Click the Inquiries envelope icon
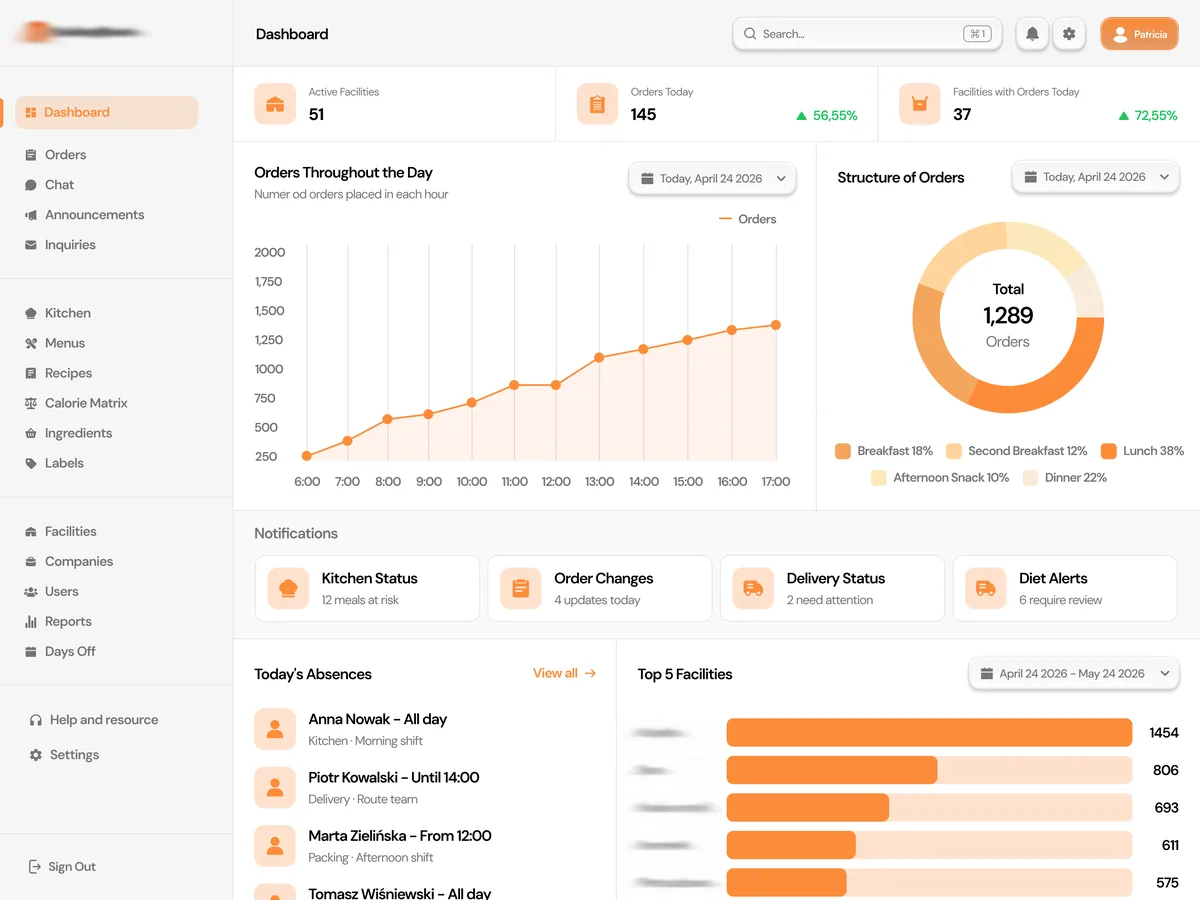The width and height of the screenshot is (1200, 900). tap(31, 245)
